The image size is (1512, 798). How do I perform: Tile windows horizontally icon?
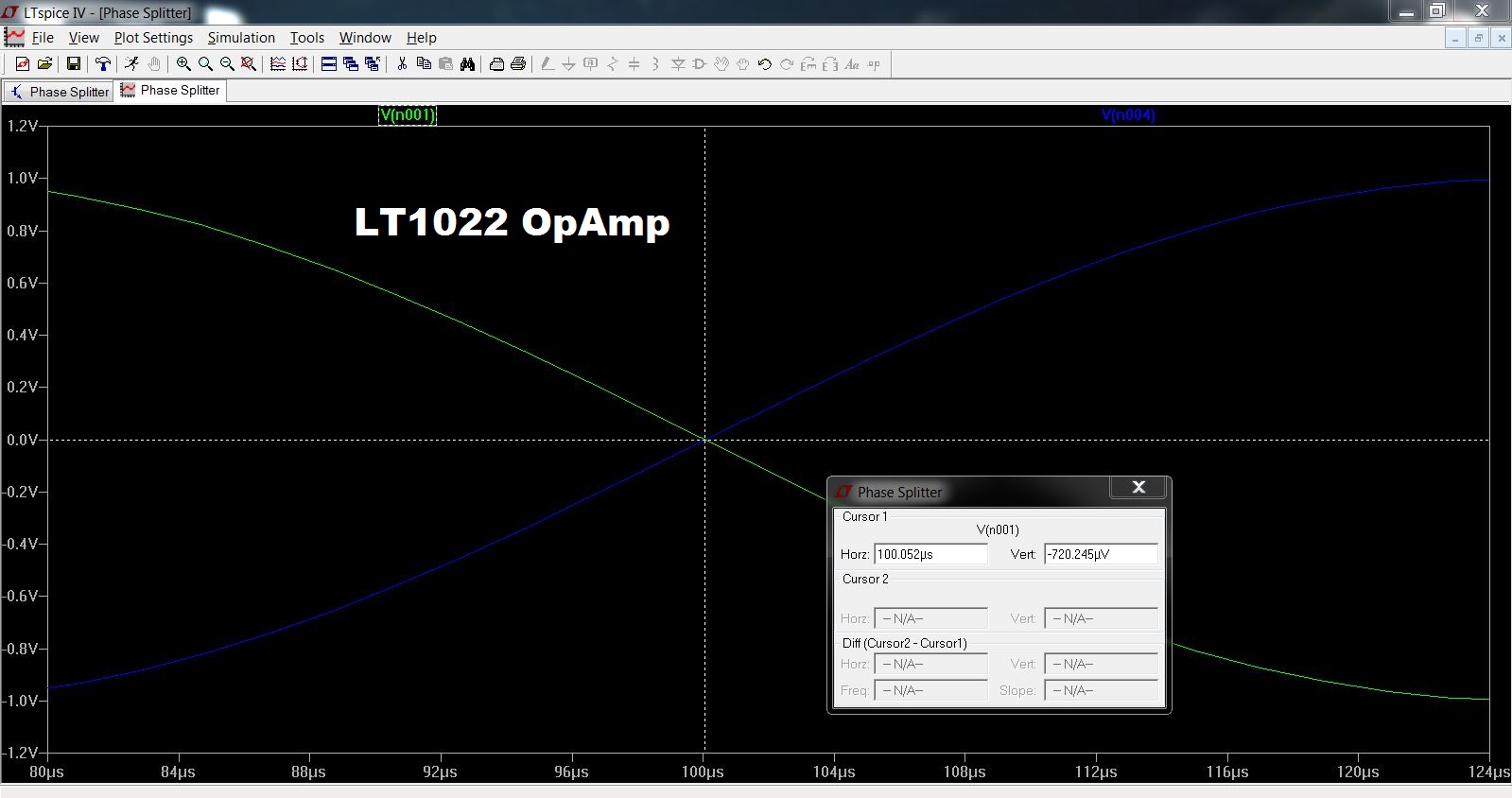(329, 64)
